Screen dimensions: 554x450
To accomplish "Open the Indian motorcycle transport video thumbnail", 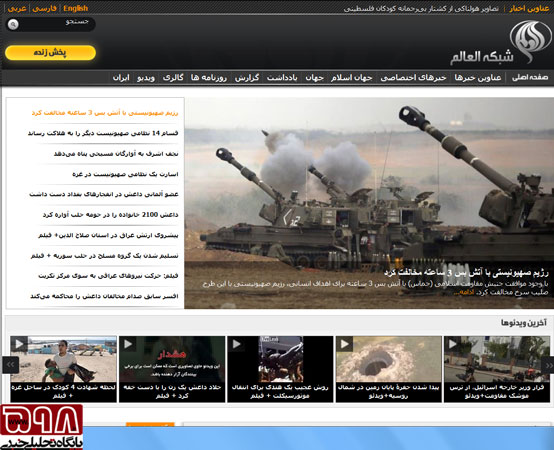I will 280,359.
